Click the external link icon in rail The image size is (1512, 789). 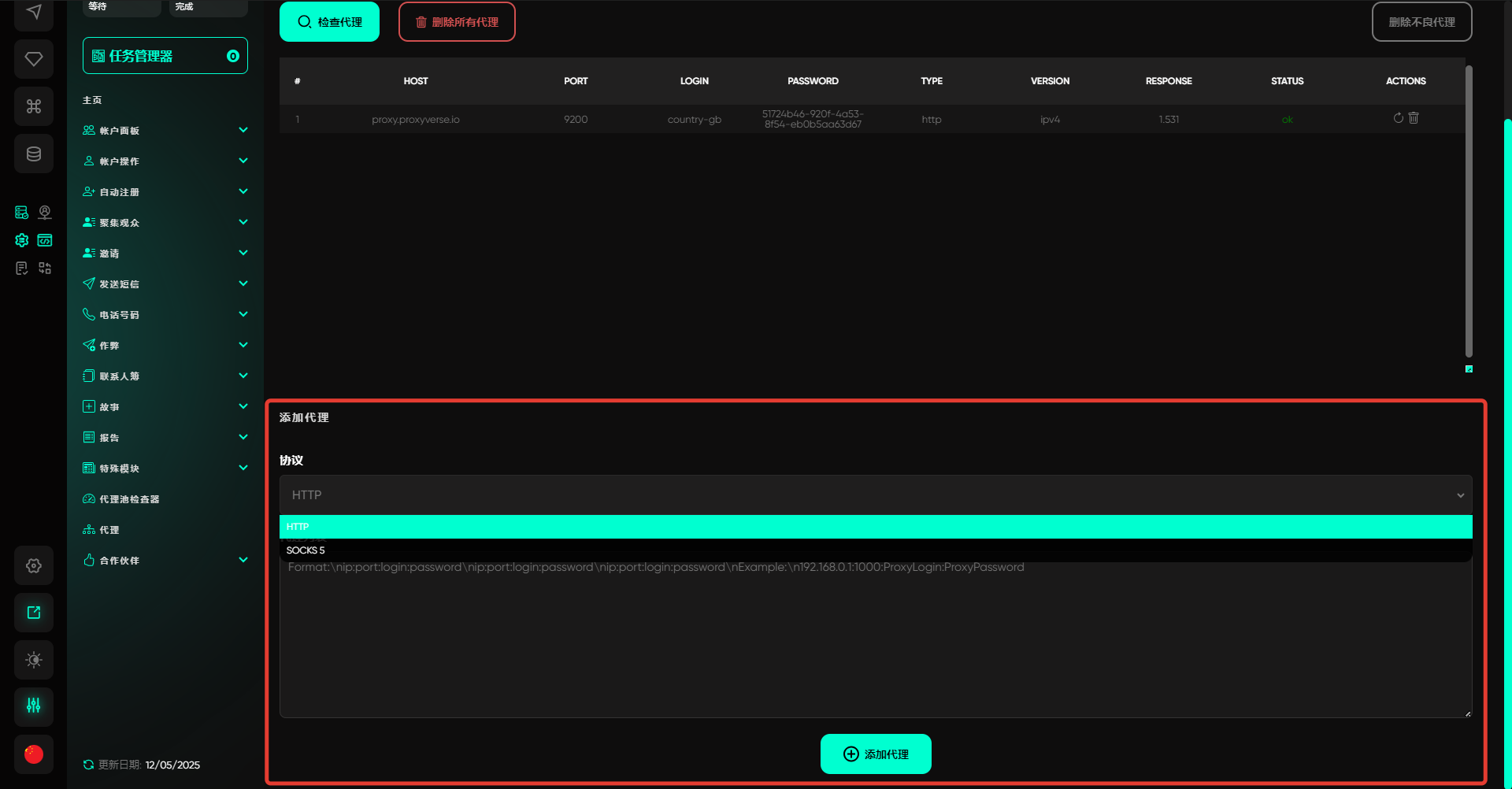coord(34,613)
